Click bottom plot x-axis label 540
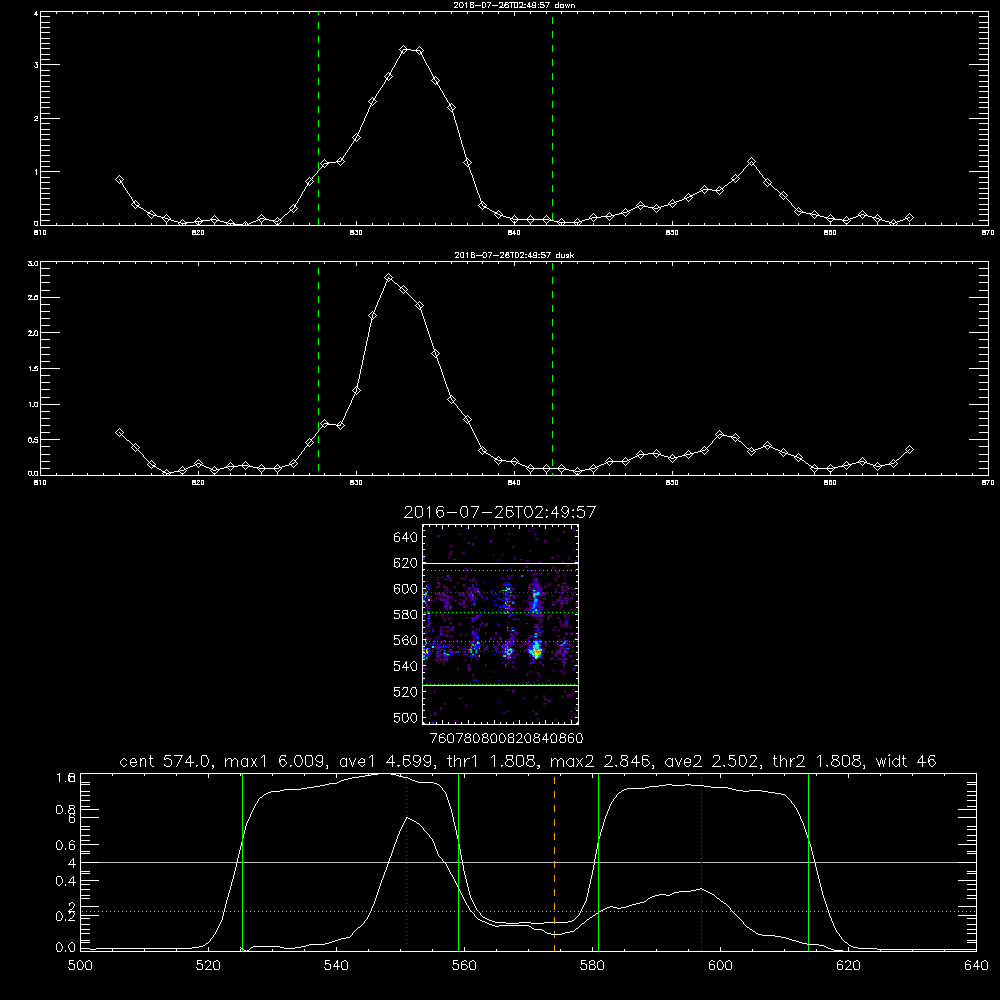 click(336, 966)
